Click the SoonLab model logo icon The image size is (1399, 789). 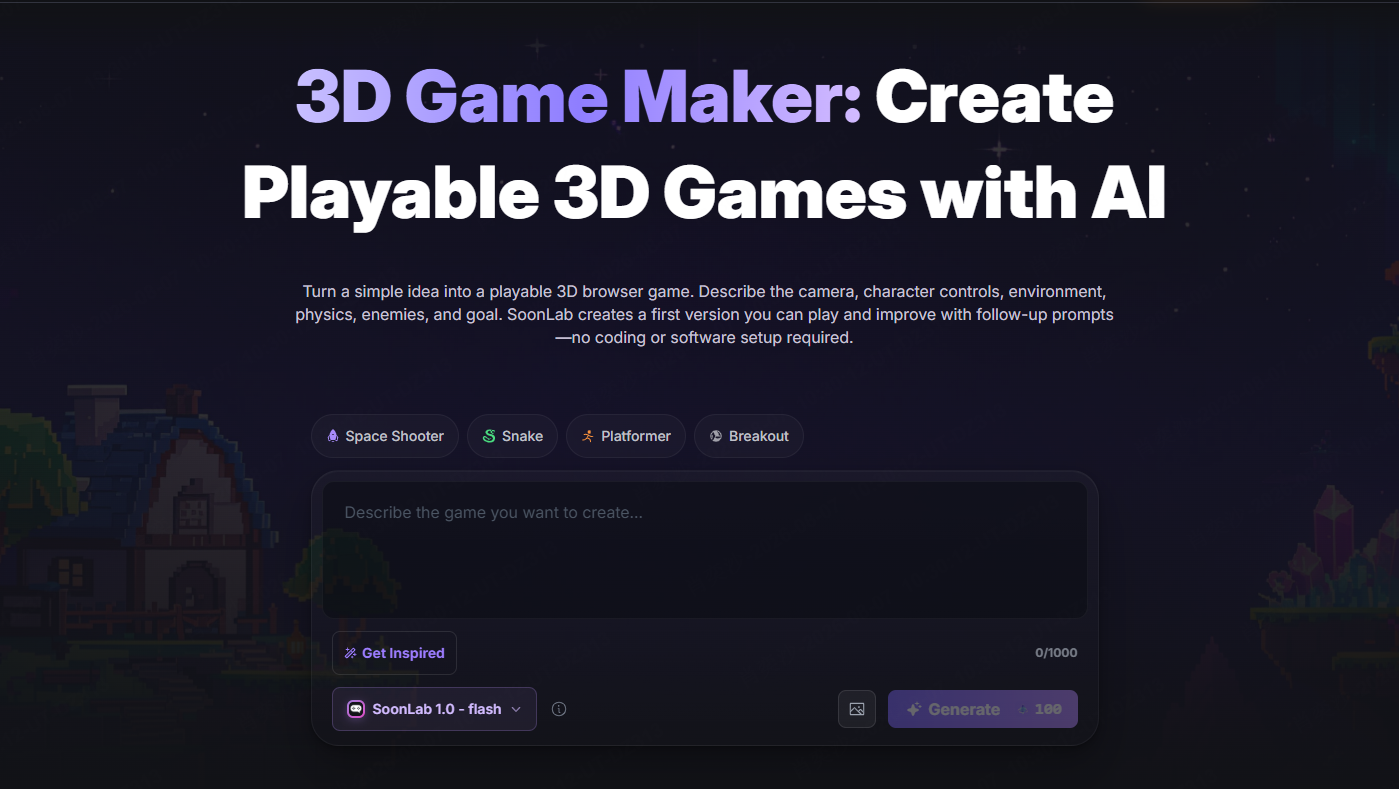click(356, 709)
